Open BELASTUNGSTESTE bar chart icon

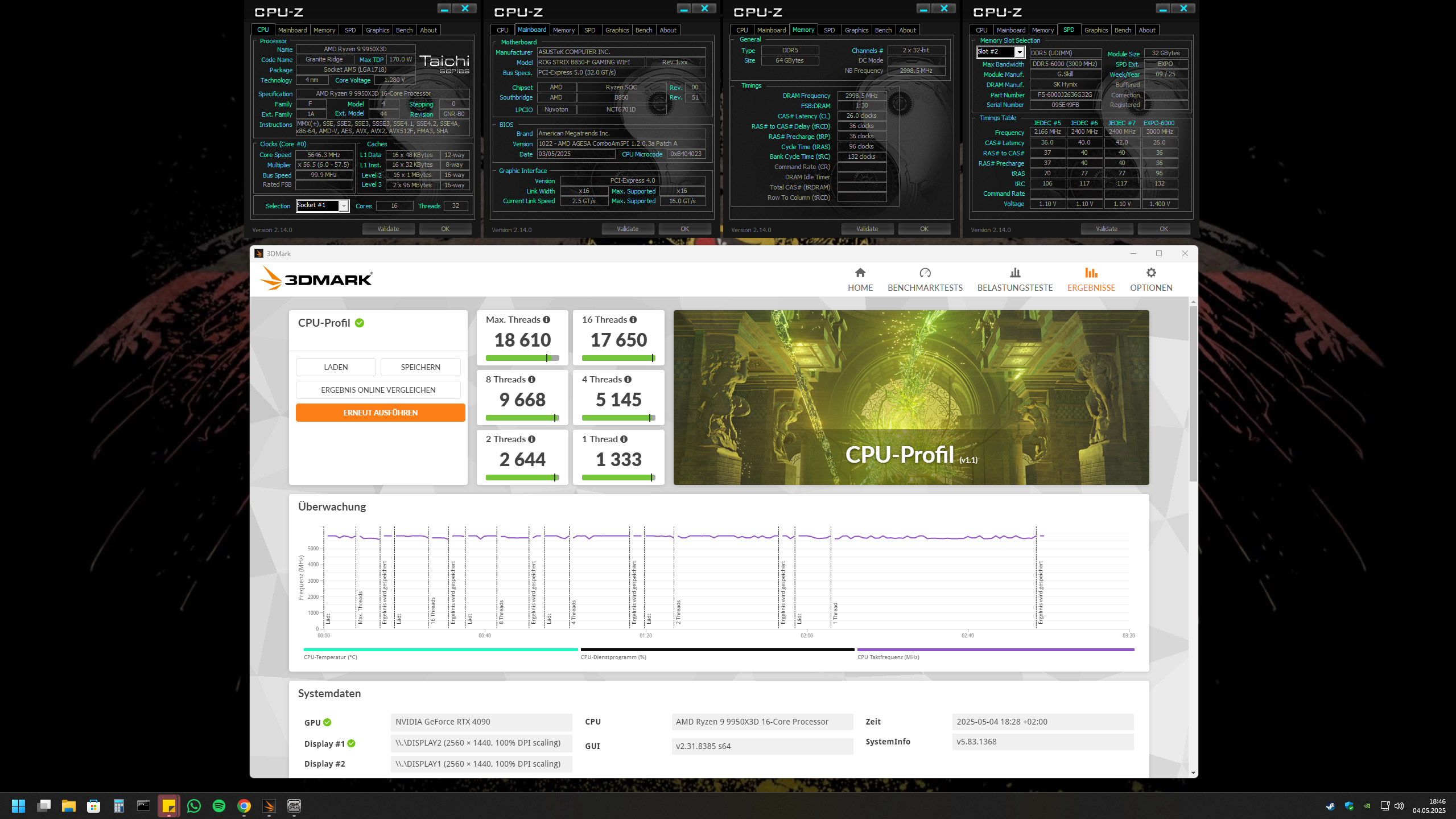click(x=1015, y=273)
